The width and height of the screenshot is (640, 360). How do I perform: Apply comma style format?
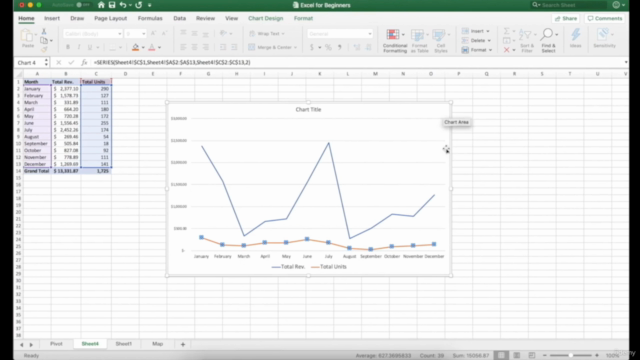(x=339, y=47)
